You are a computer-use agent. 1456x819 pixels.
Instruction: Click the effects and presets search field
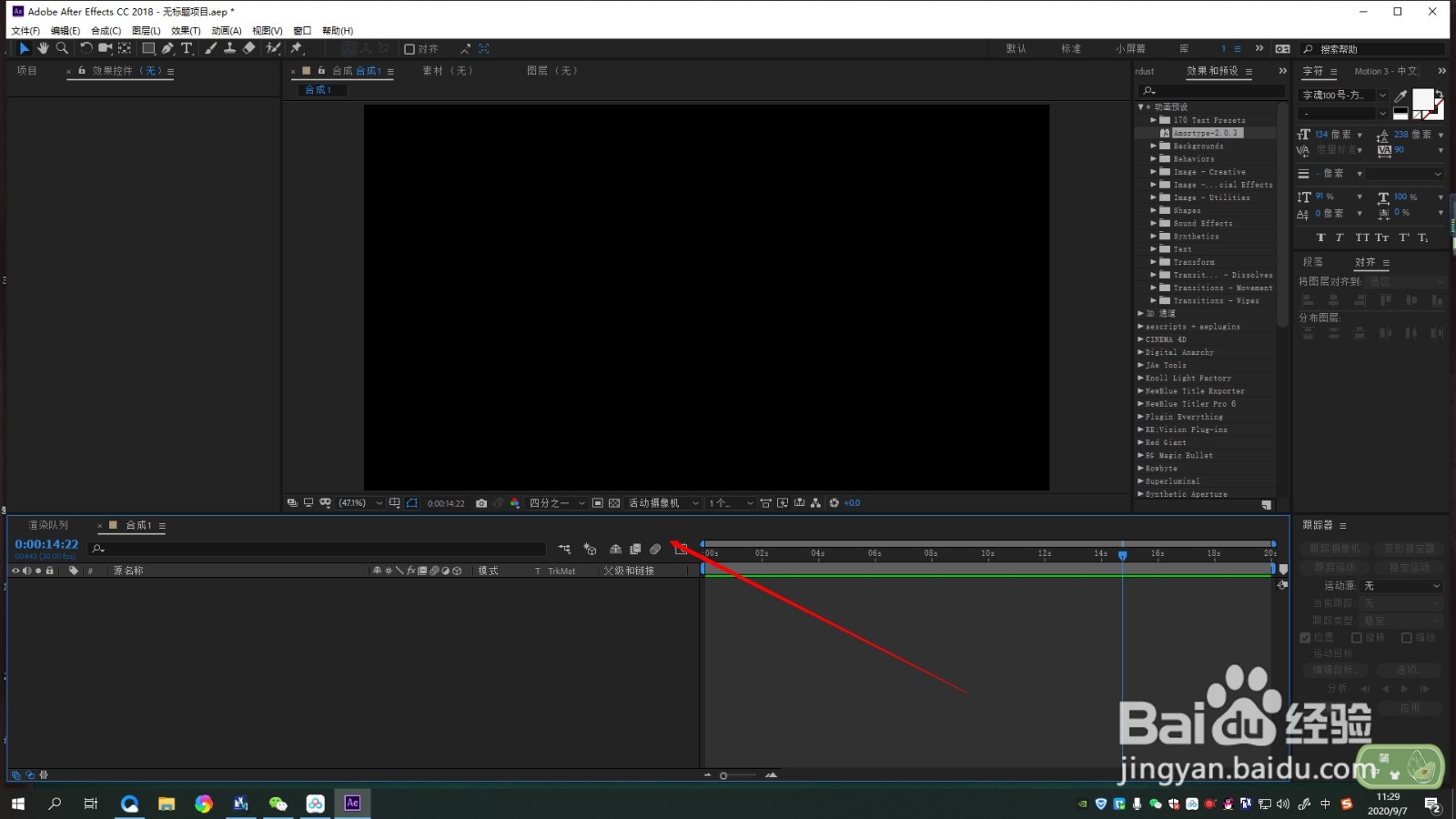coord(1212,90)
